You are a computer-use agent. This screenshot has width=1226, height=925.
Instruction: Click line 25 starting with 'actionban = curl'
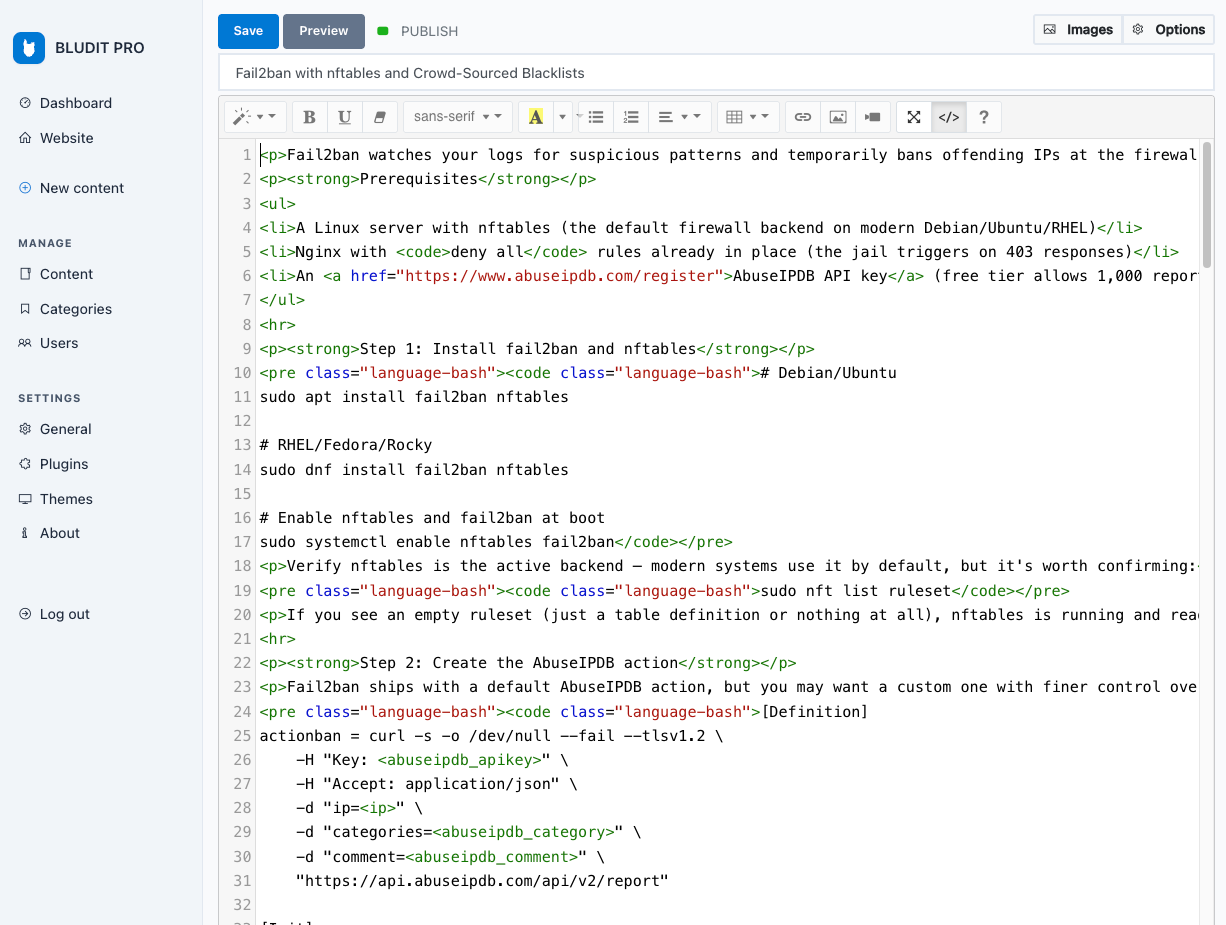(491, 736)
